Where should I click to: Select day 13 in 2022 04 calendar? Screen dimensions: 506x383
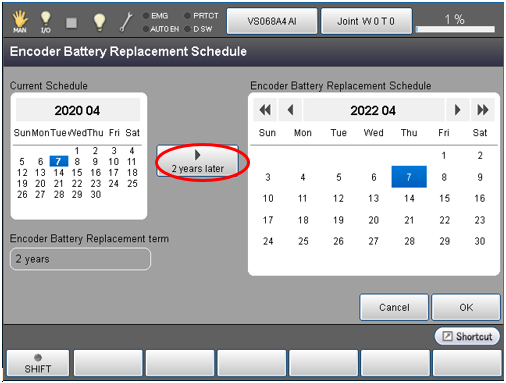click(x=374, y=198)
